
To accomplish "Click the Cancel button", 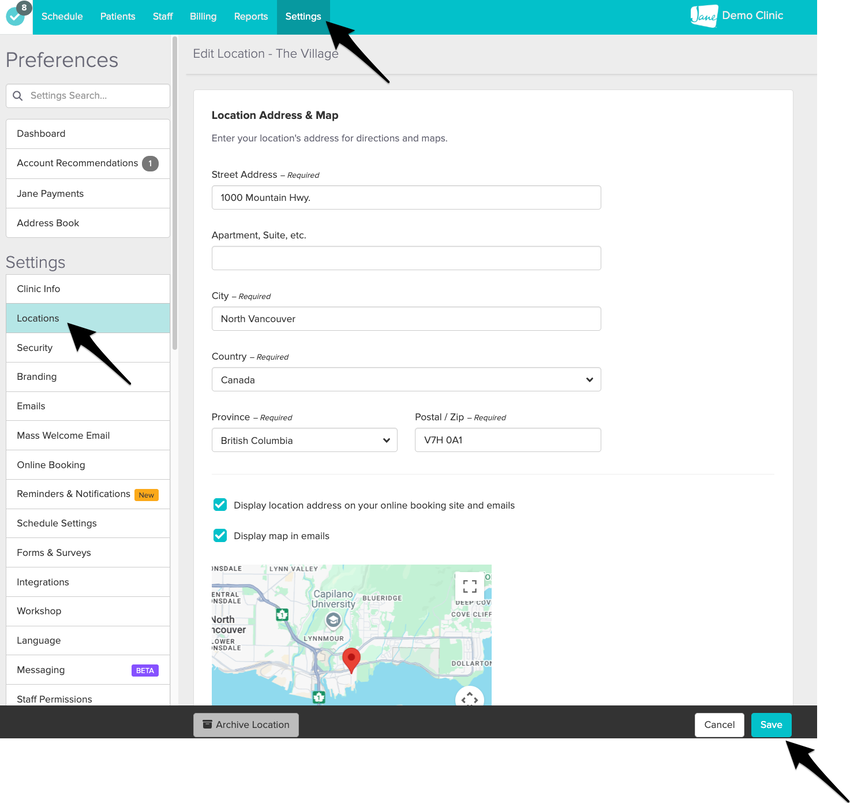I will click(x=719, y=725).
